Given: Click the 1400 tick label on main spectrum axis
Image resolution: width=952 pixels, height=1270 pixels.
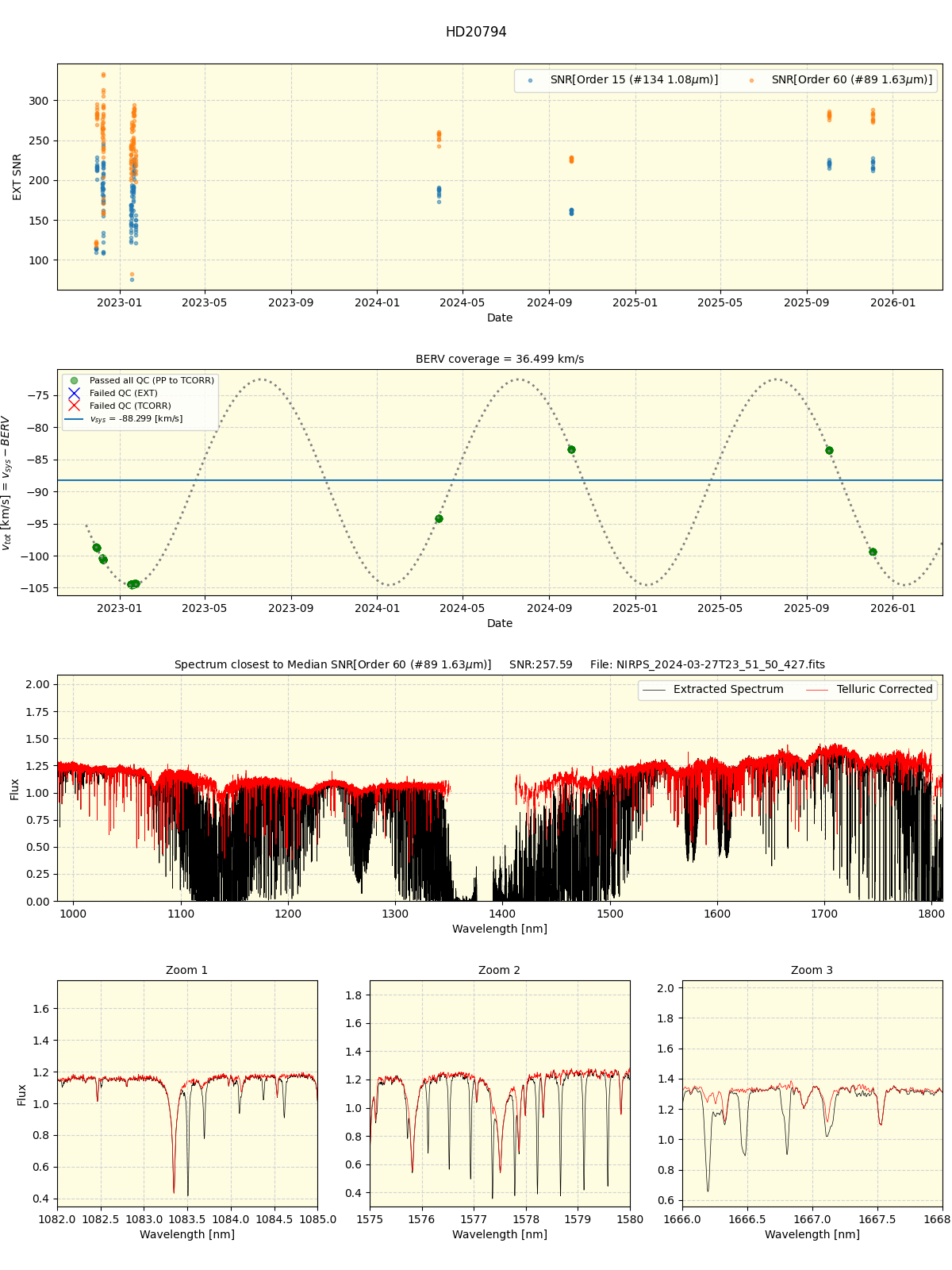Looking at the screenshot, I should coord(503,913).
